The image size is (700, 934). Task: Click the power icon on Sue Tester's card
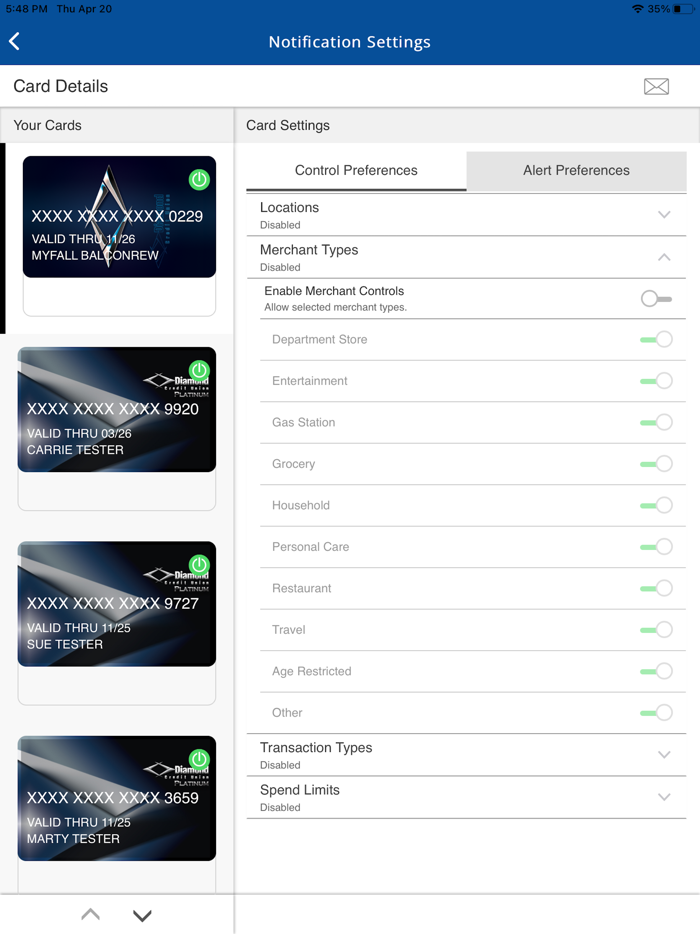[x=199, y=565]
